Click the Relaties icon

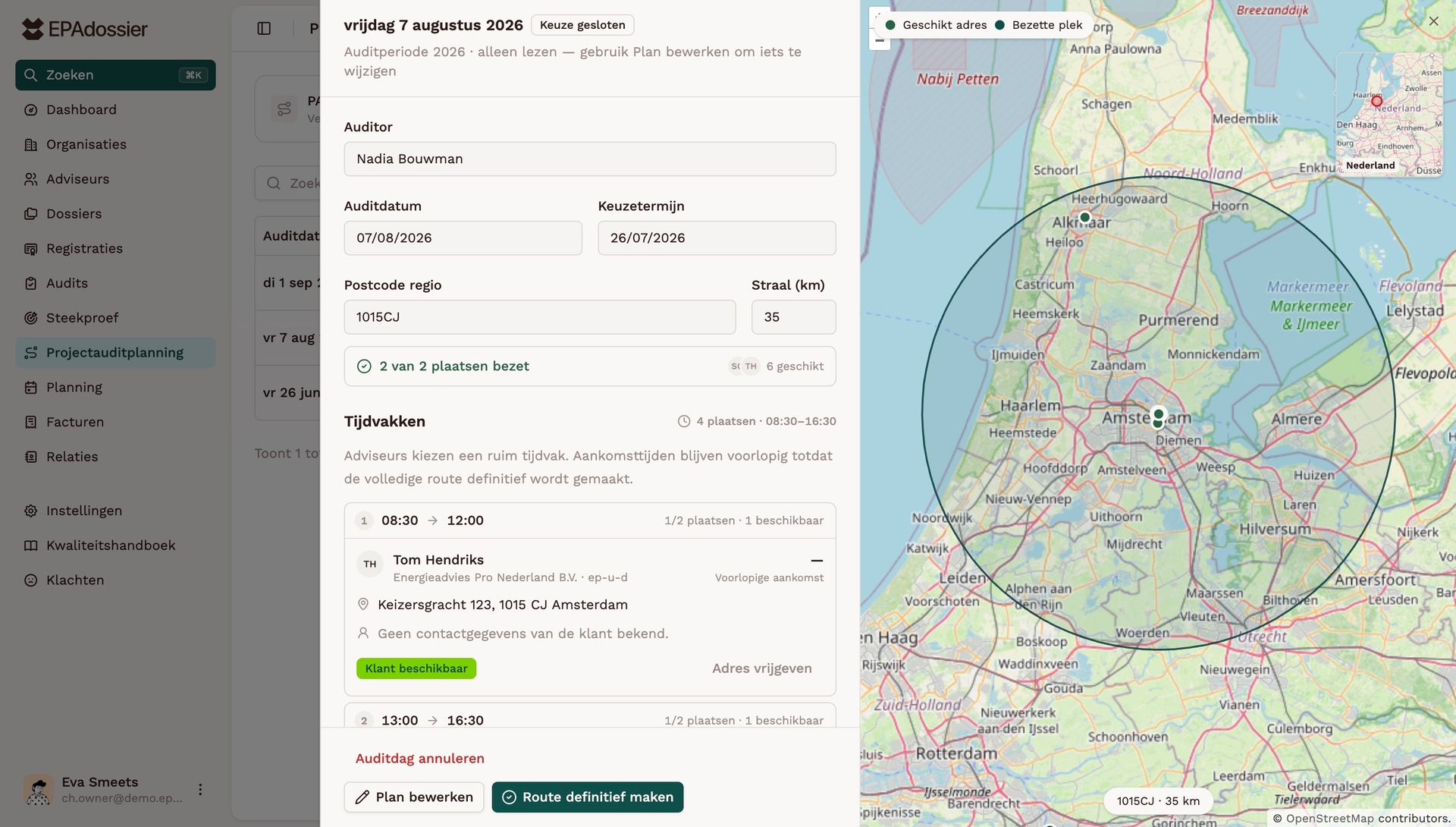(x=30, y=457)
